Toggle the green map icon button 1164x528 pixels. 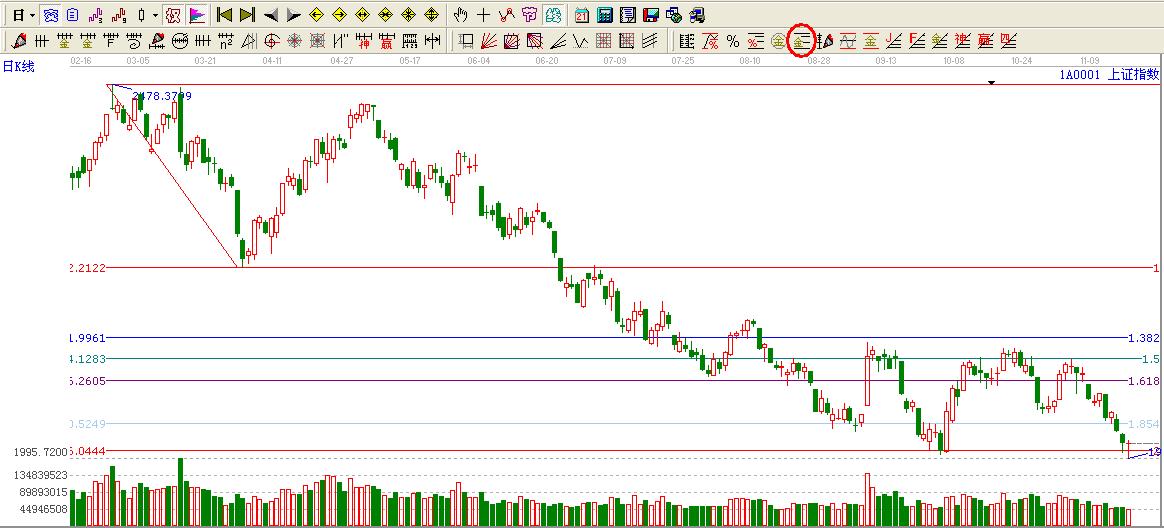[x=551, y=15]
